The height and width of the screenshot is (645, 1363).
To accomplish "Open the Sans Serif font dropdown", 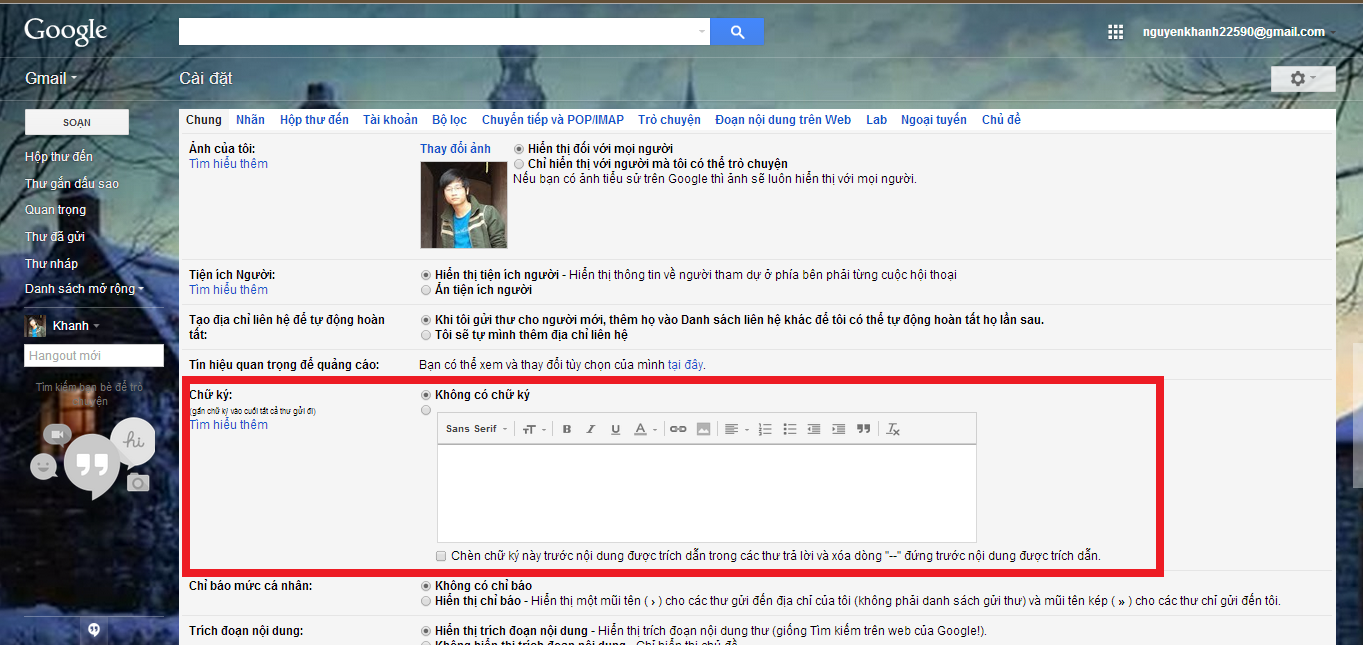I will coord(476,429).
